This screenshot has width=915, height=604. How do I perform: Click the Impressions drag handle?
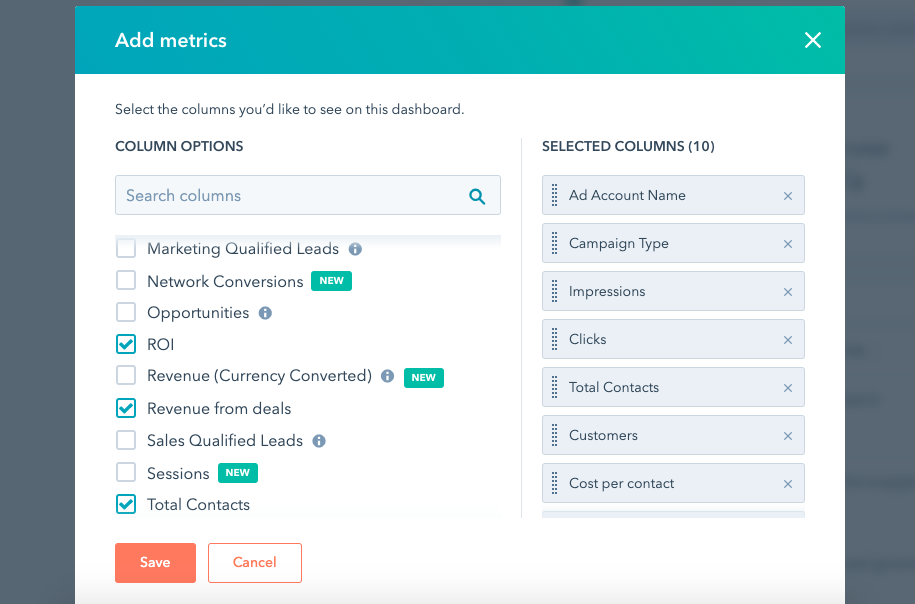tap(554, 291)
